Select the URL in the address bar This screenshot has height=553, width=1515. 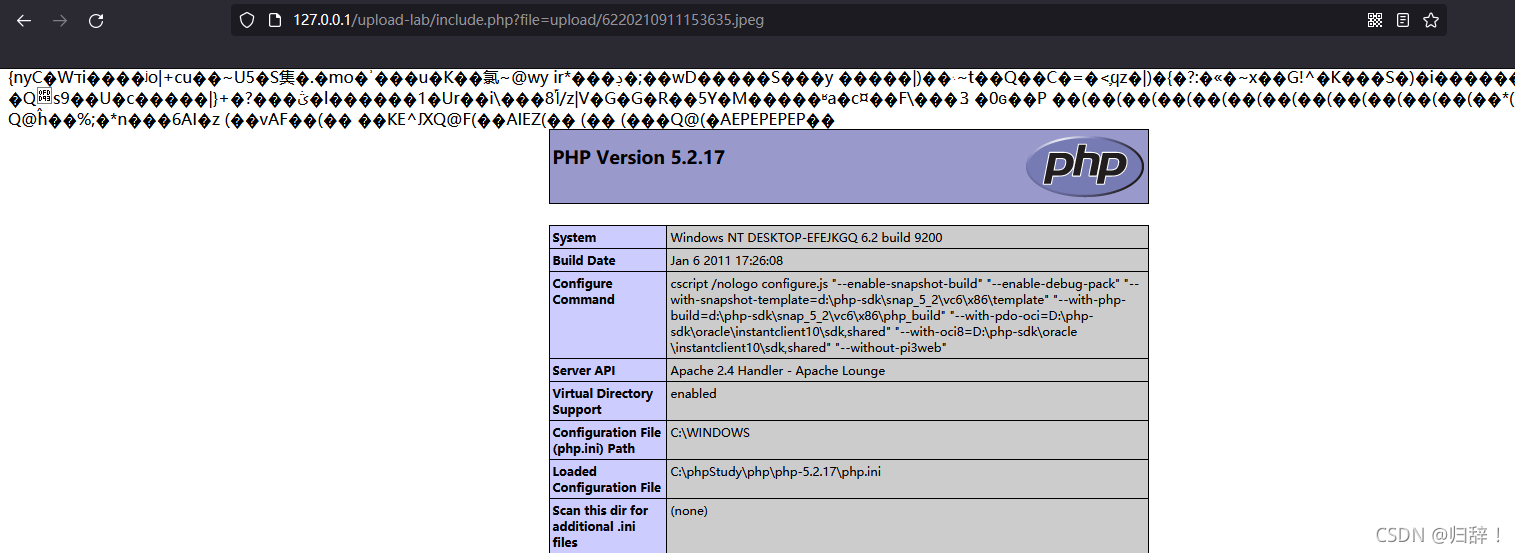coord(528,20)
